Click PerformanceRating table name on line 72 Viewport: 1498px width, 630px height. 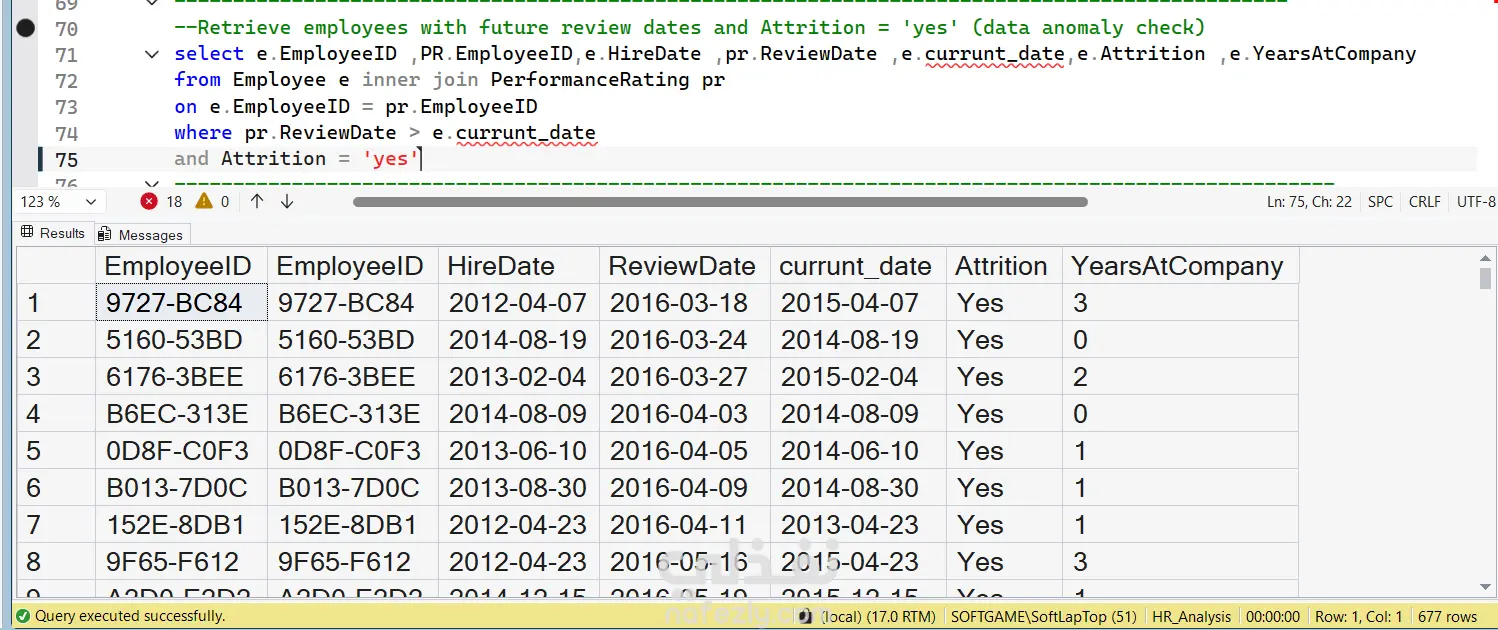(x=590, y=80)
